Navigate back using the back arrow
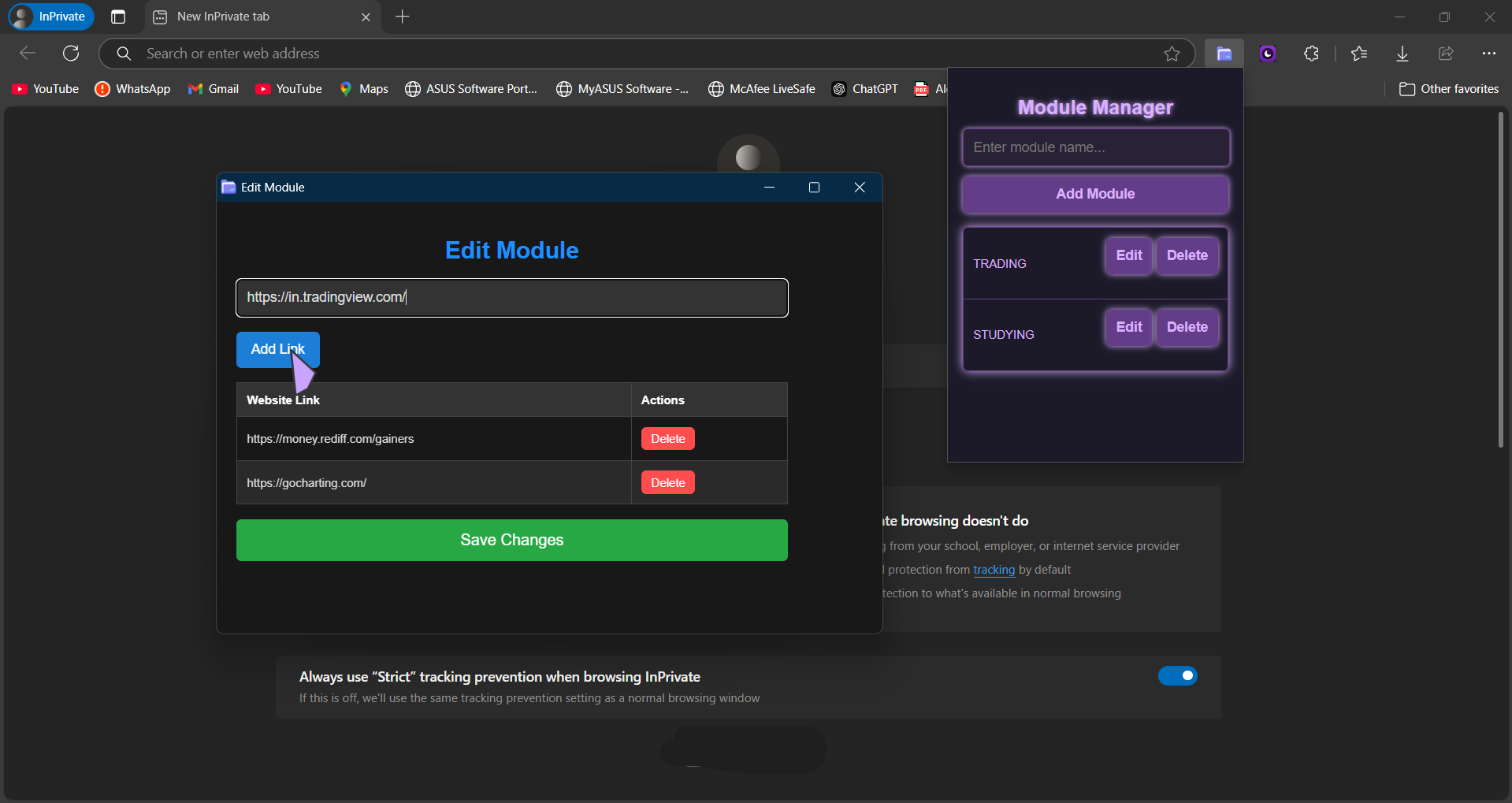 27,53
